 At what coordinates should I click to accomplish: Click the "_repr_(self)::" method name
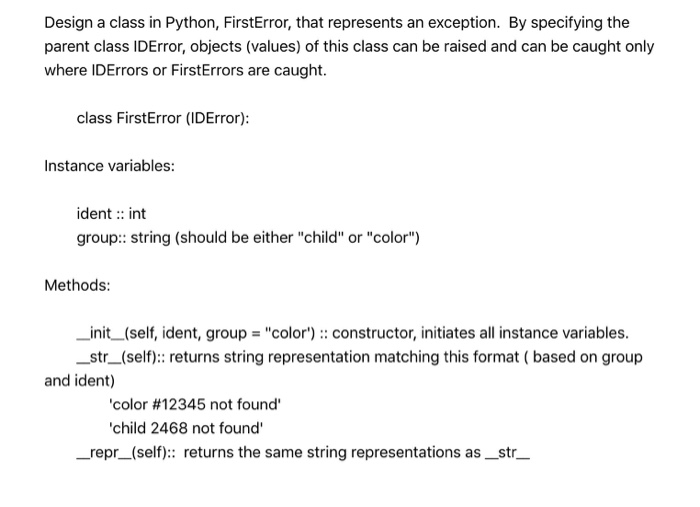[x=125, y=453]
